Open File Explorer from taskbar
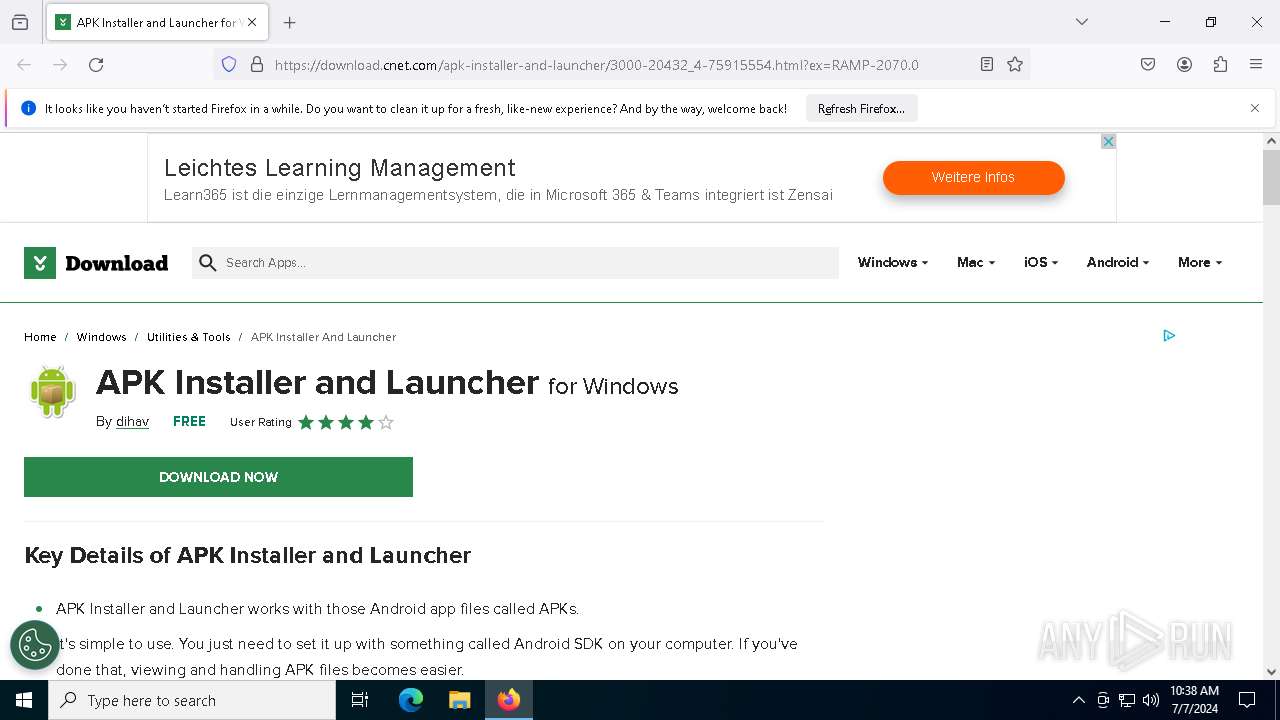The height and width of the screenshot is (720, 1280). pyautogui.click(x=459, y=700)
